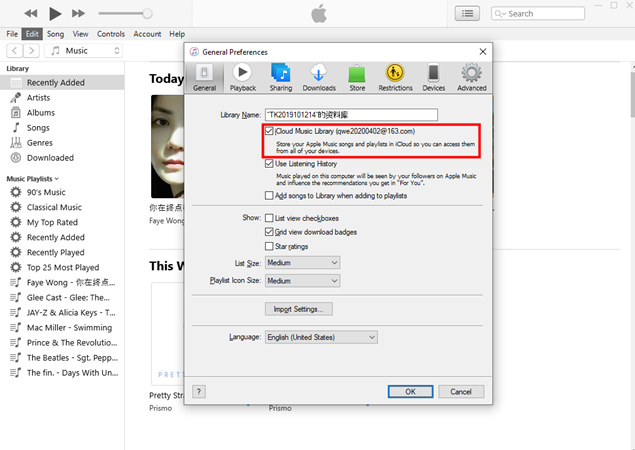635x450 pixels.
Task: Select Genres in the Library sidebar
Action: [62, 143]
